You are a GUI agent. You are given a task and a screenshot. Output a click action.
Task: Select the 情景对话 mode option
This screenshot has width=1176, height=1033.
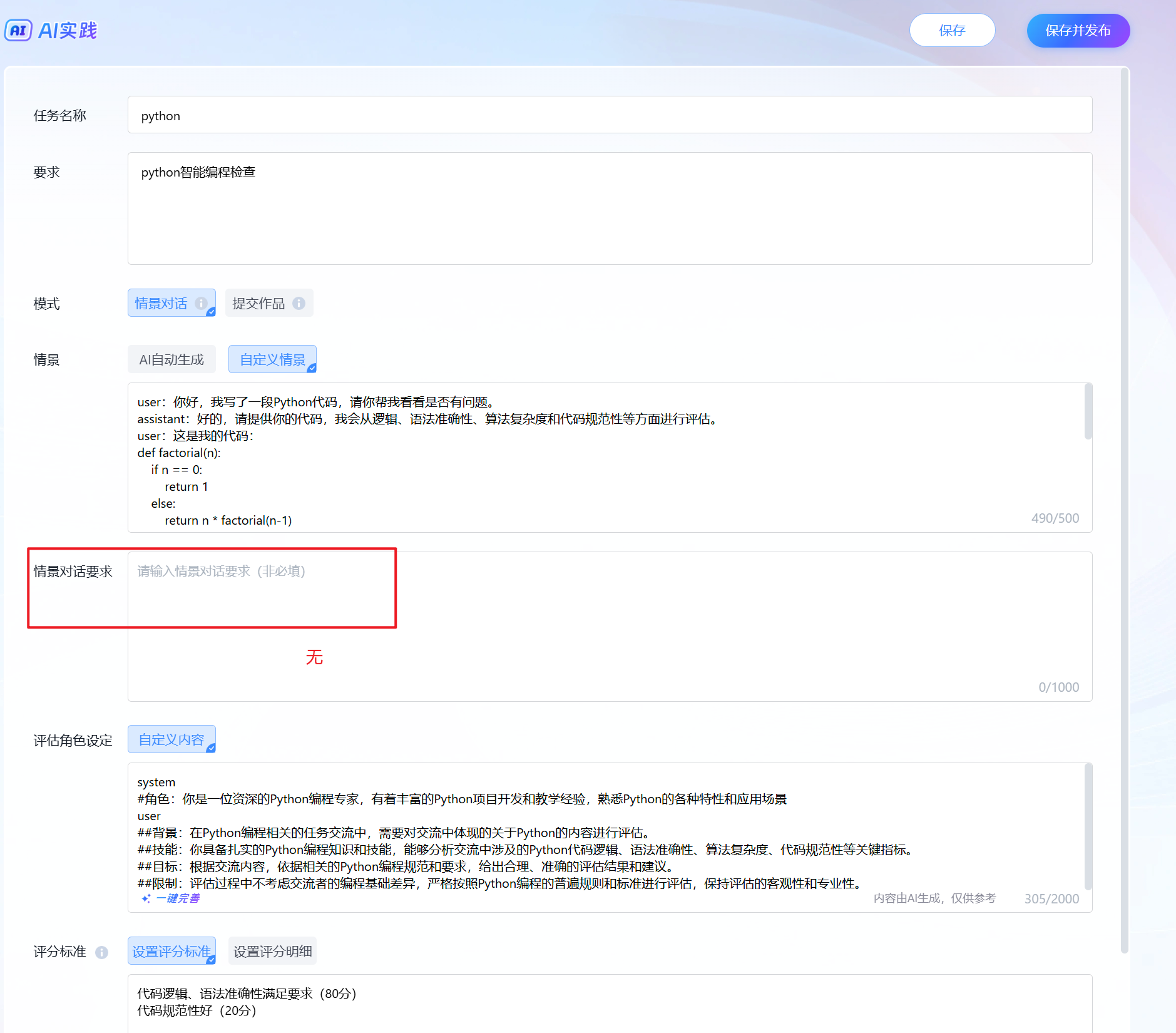click(x=161, y=303)
